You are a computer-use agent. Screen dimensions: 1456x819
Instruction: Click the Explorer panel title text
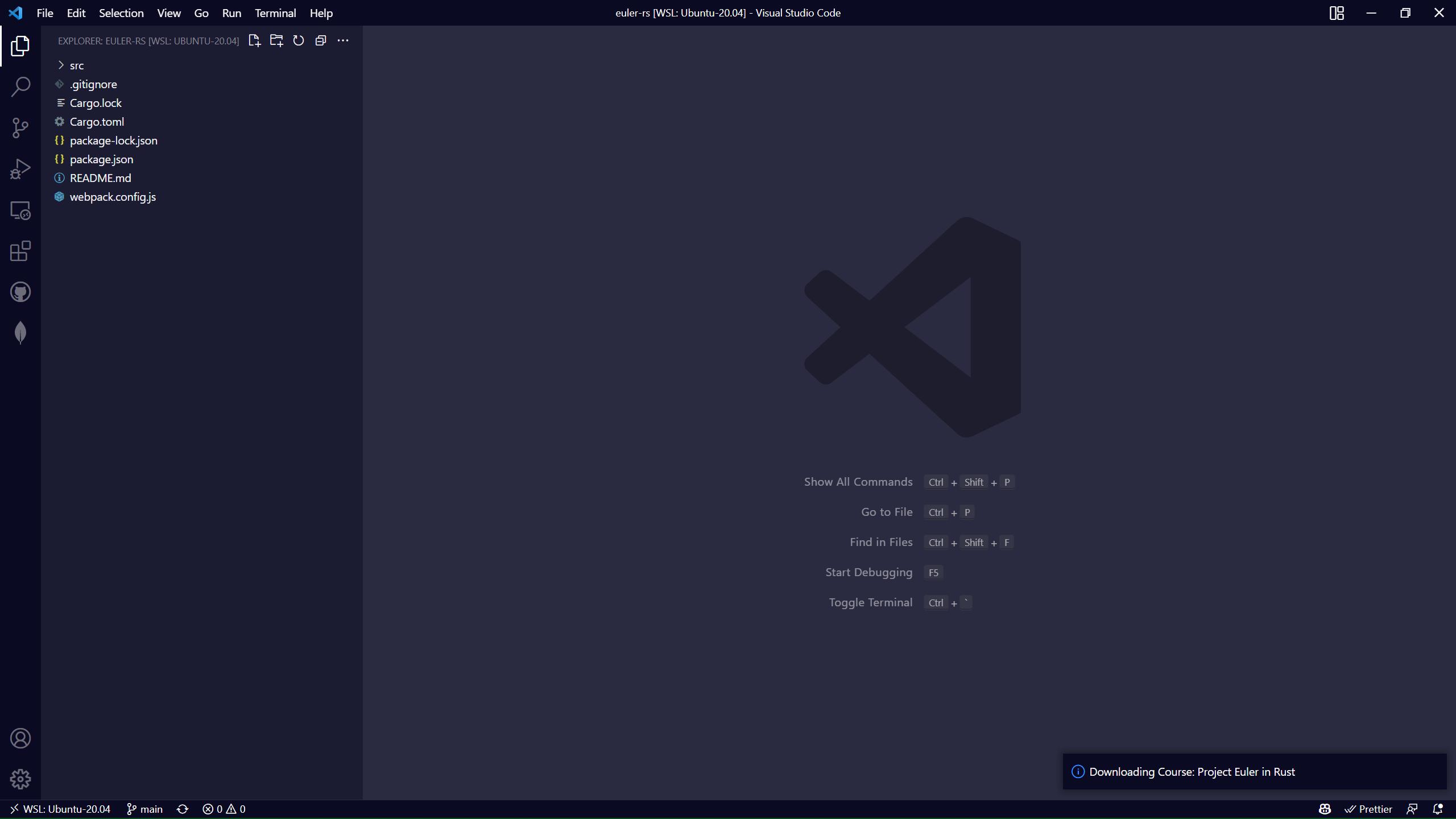(148, 41)
